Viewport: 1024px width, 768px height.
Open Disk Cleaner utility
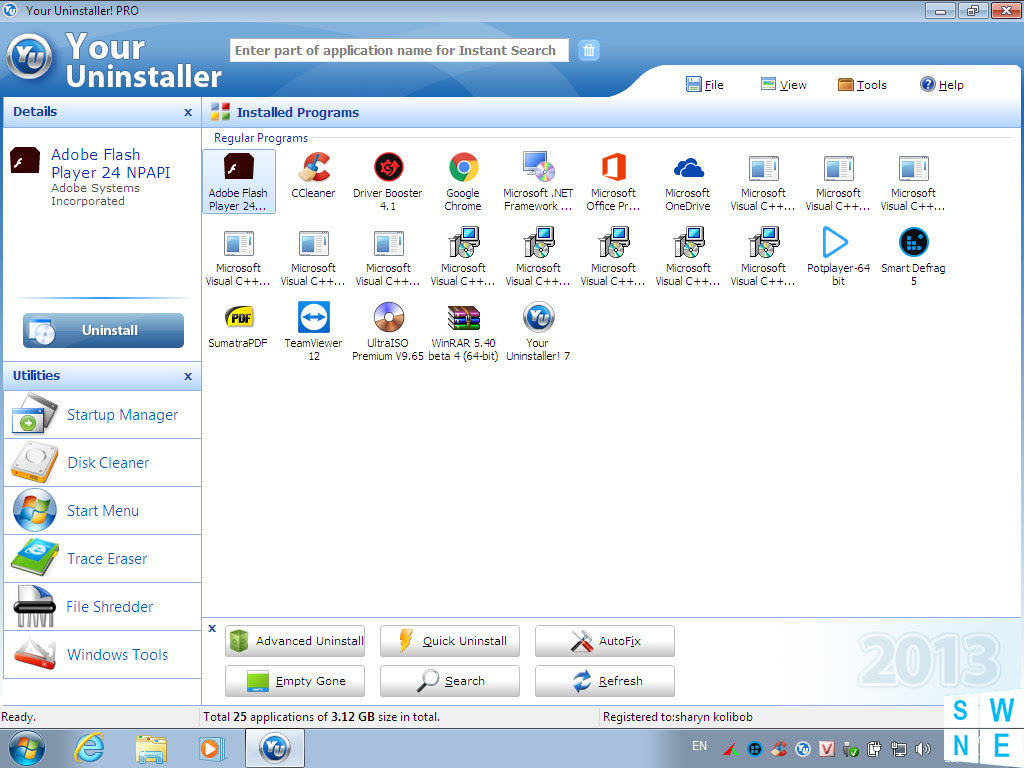103,462
